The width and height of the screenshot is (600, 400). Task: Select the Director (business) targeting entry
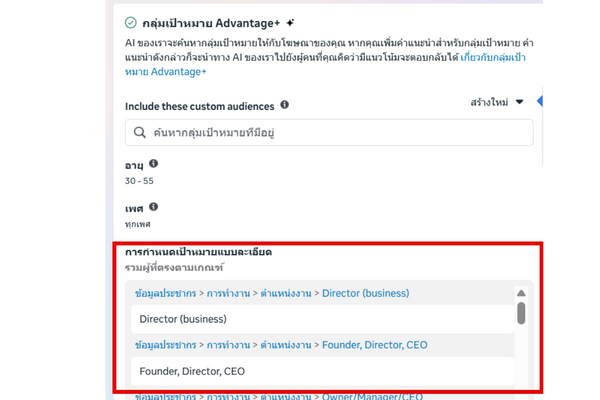pos(184,319)
